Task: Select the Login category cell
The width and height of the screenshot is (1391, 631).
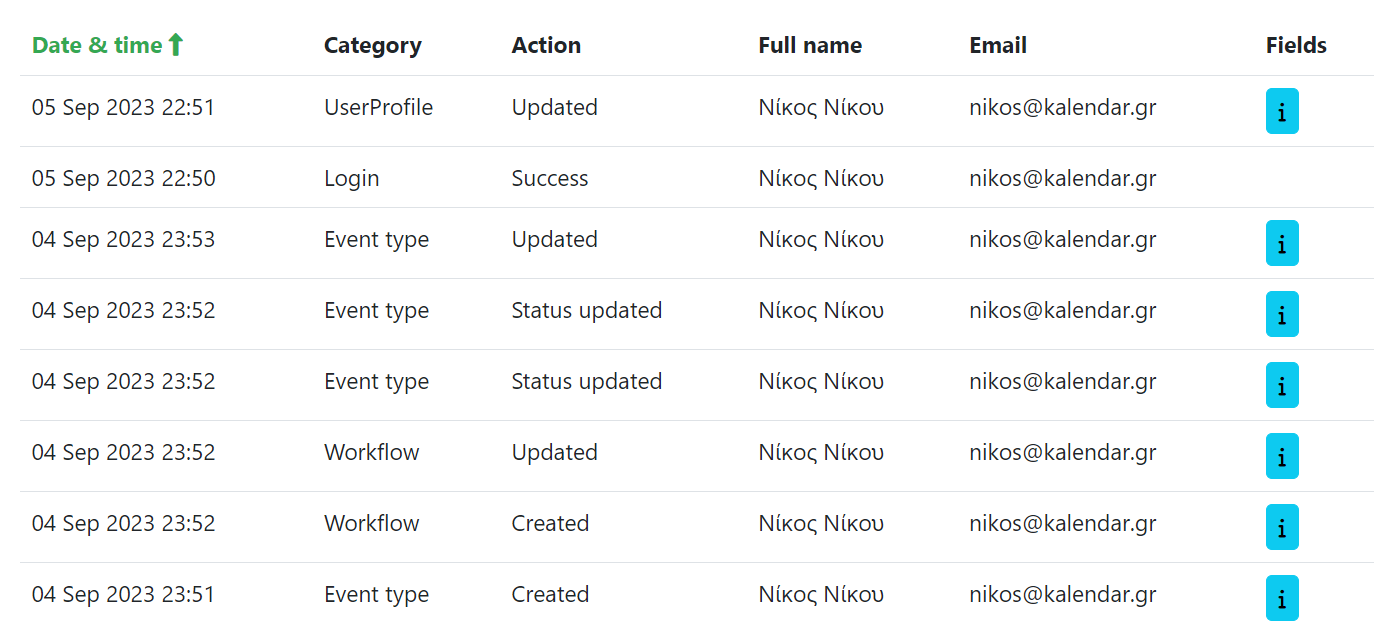Action: (x=352, y=179)
